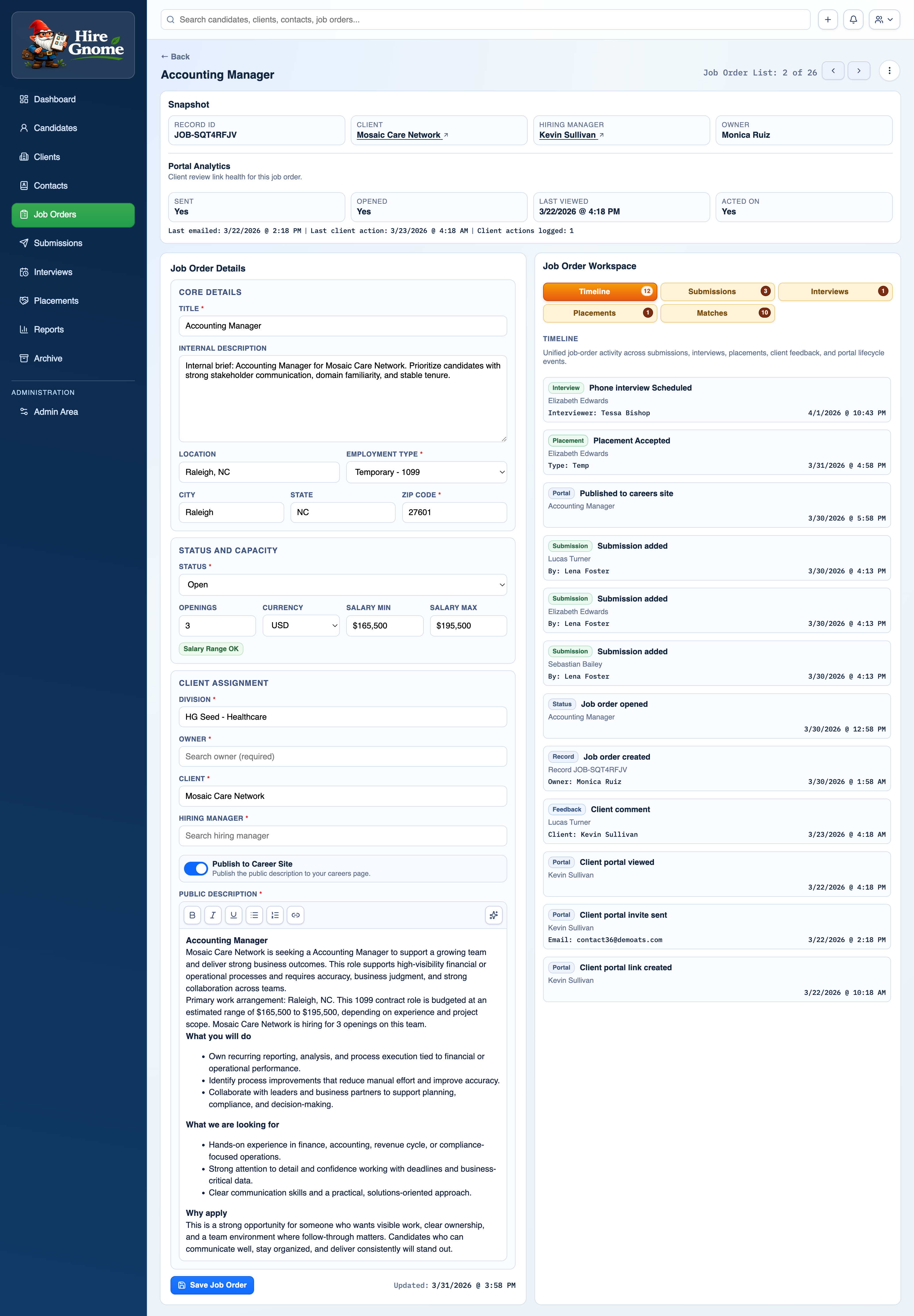Image resolution: width=914 pixels, height=1316 pixels.
Task: Click the Salary Min input field
Action: pos(384,625)
